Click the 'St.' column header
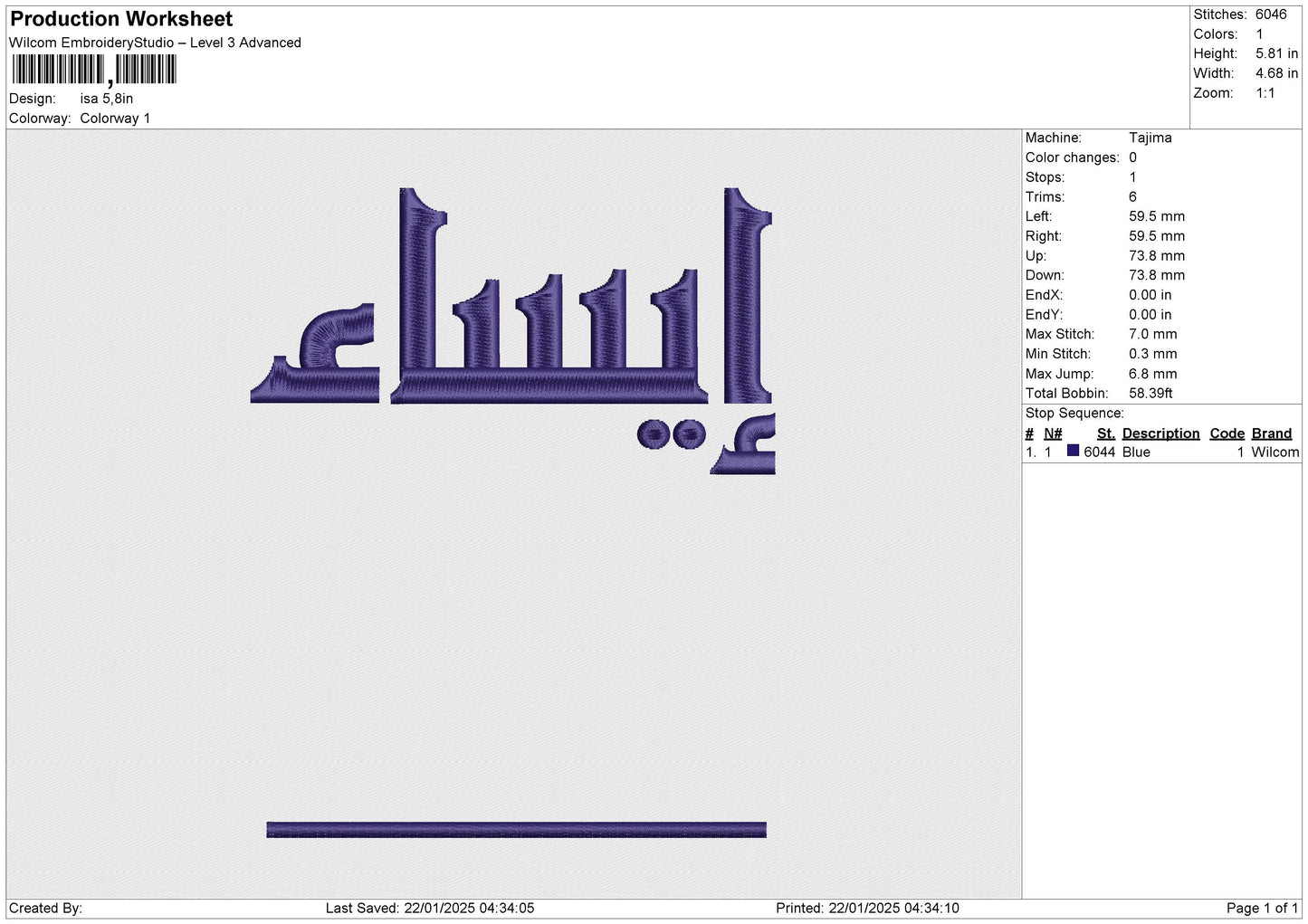This screenshot has height=924, width=1308. point(1105,433)
